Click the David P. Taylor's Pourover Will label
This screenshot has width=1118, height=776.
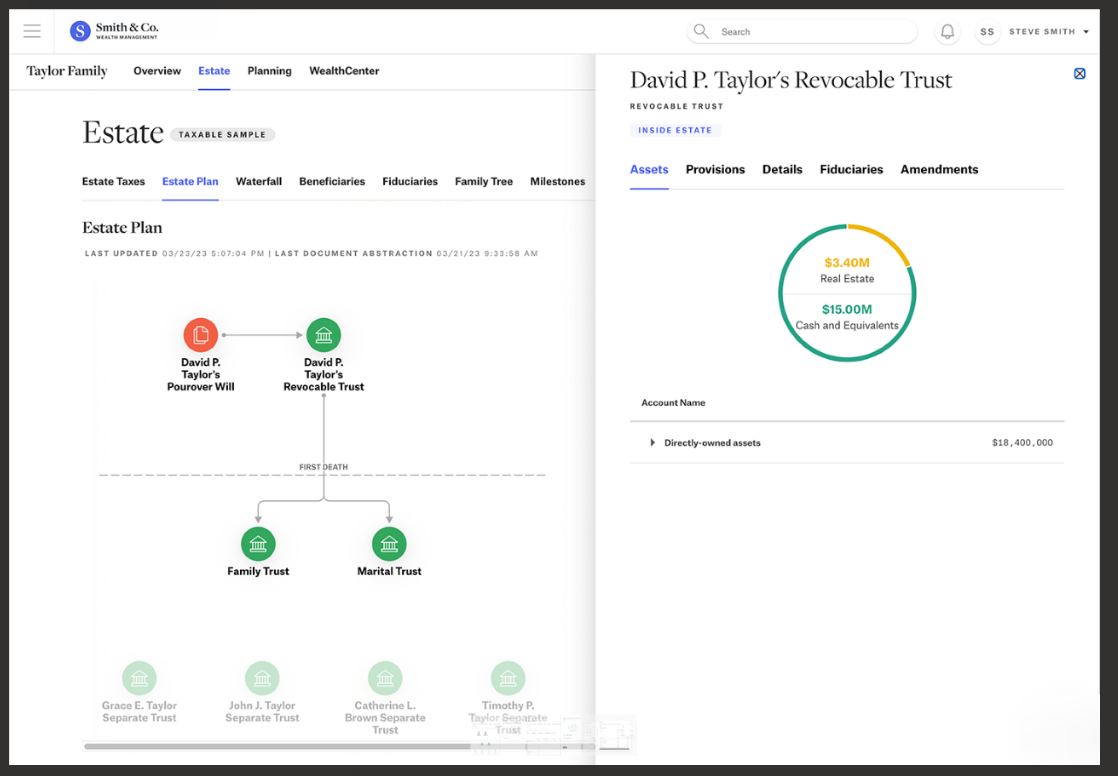point(200,374)
